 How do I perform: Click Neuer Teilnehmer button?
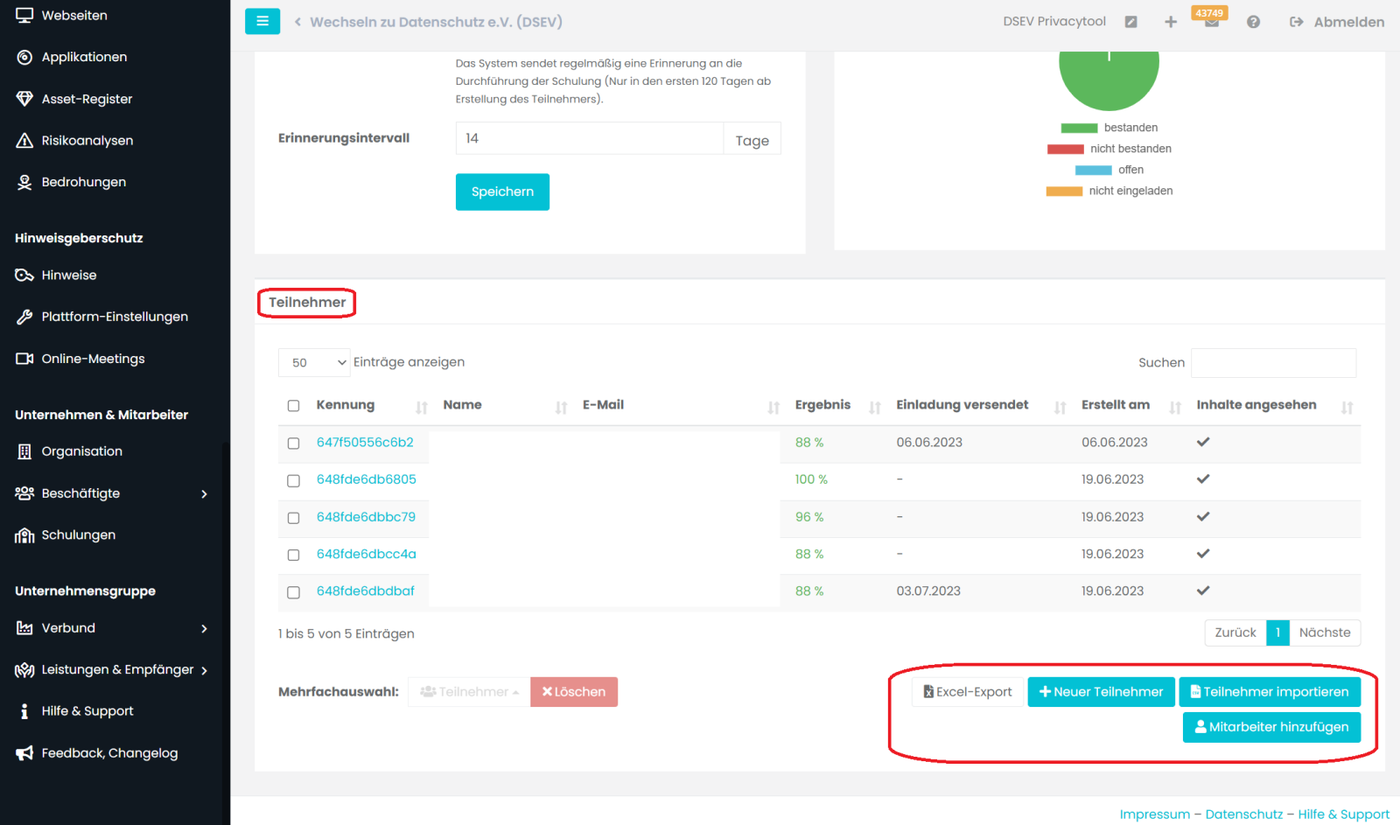click(1101, 692)
